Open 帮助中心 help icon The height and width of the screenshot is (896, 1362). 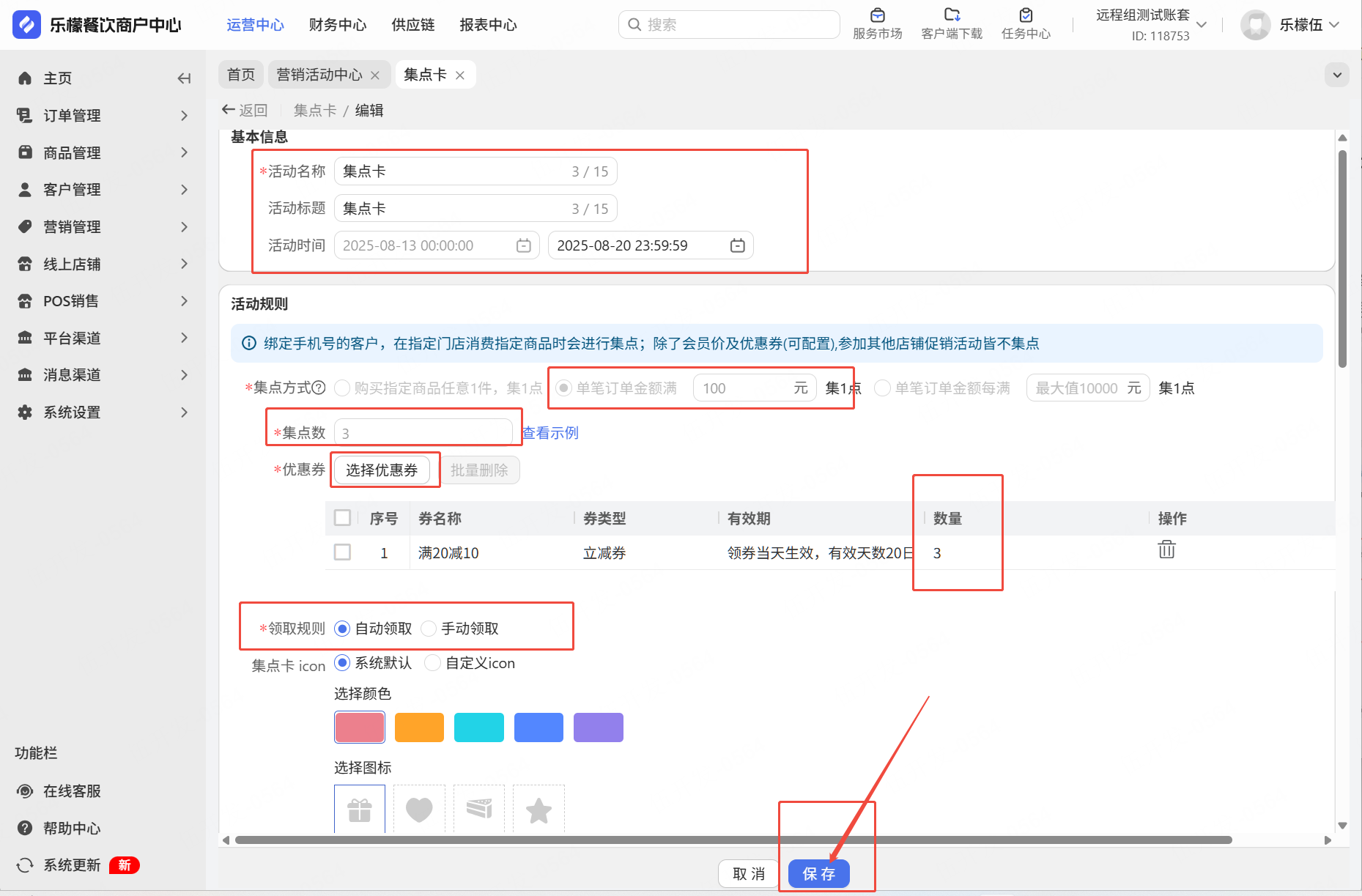[25, 828]
